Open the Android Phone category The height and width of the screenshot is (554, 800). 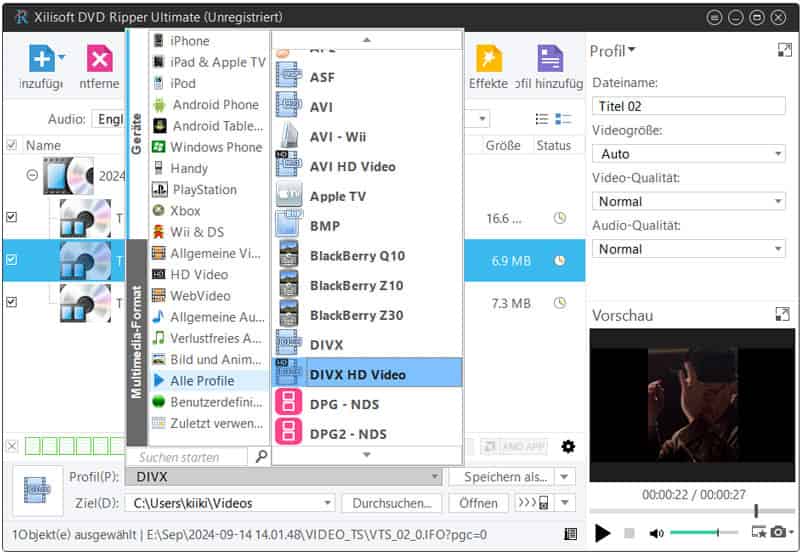(209, 105)
